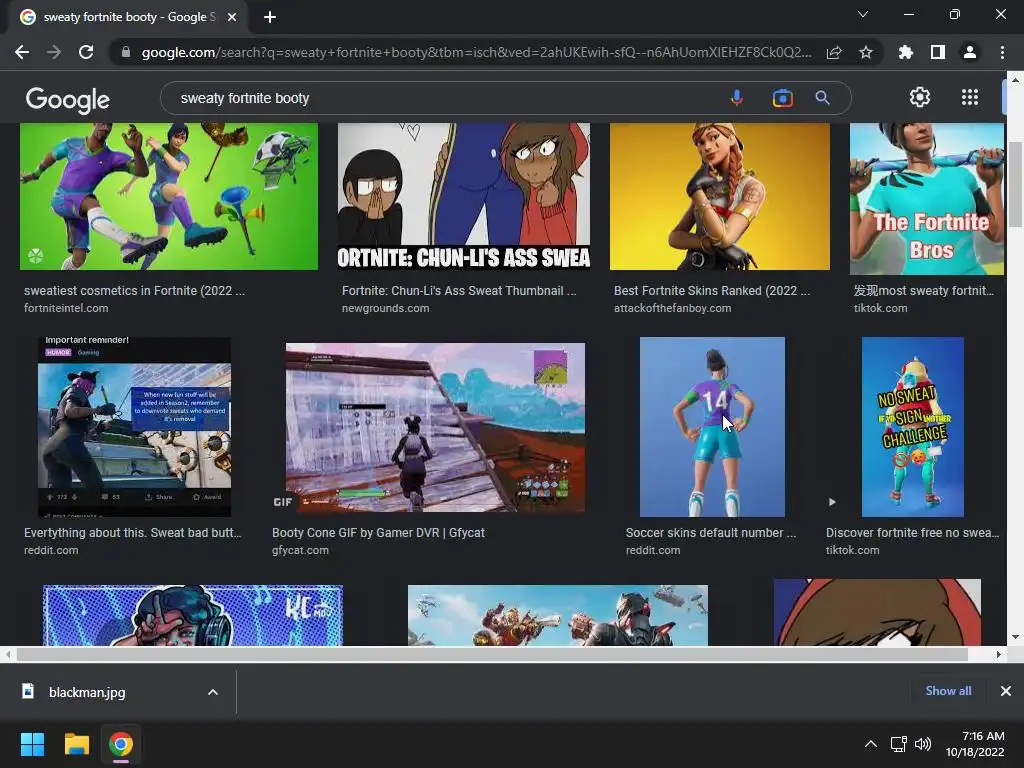Click the scroll down arrow
This screenshot has width=1024, height=768.
(1015, 637)
